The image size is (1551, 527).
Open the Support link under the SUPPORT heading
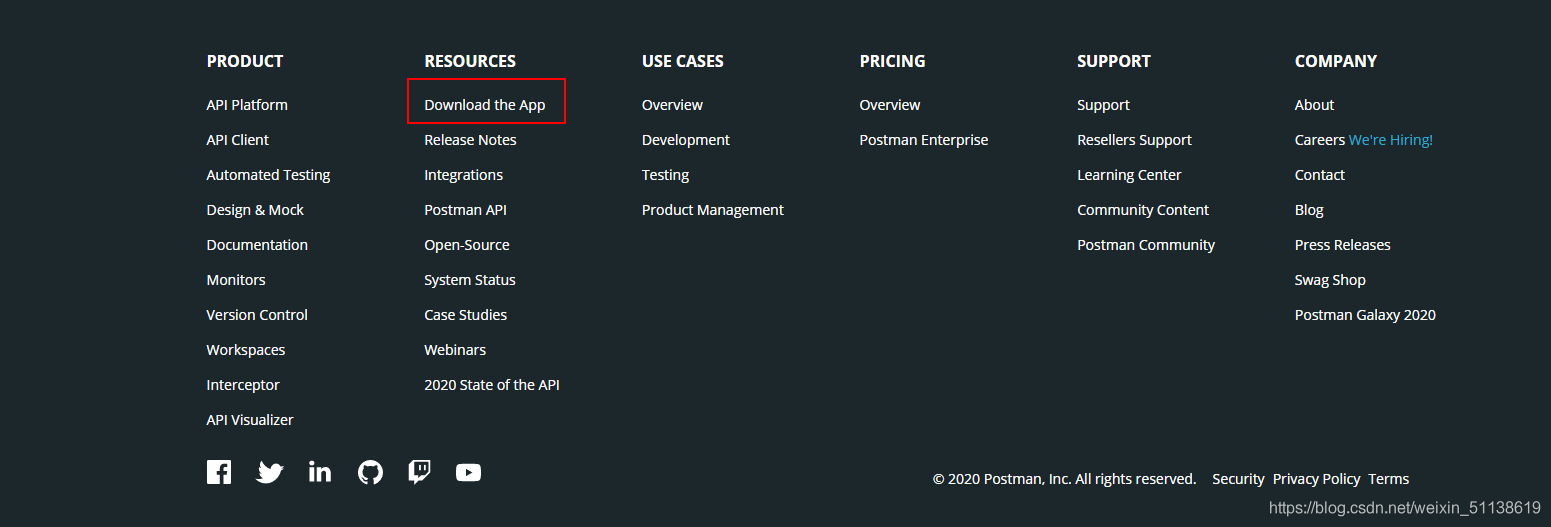coord(1103,105)
